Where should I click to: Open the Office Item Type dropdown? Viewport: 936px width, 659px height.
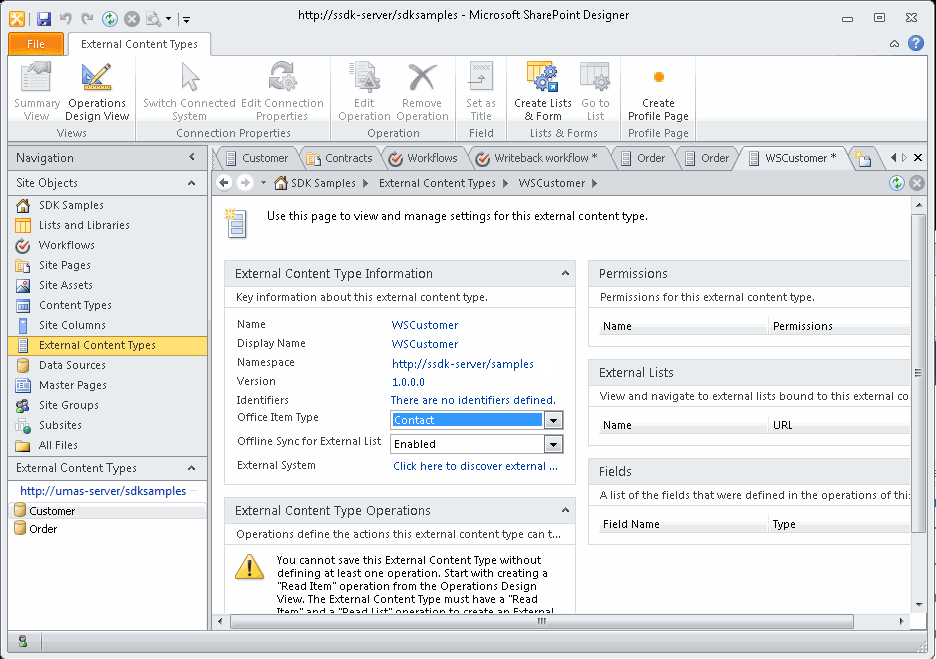(x=553, y=420)
